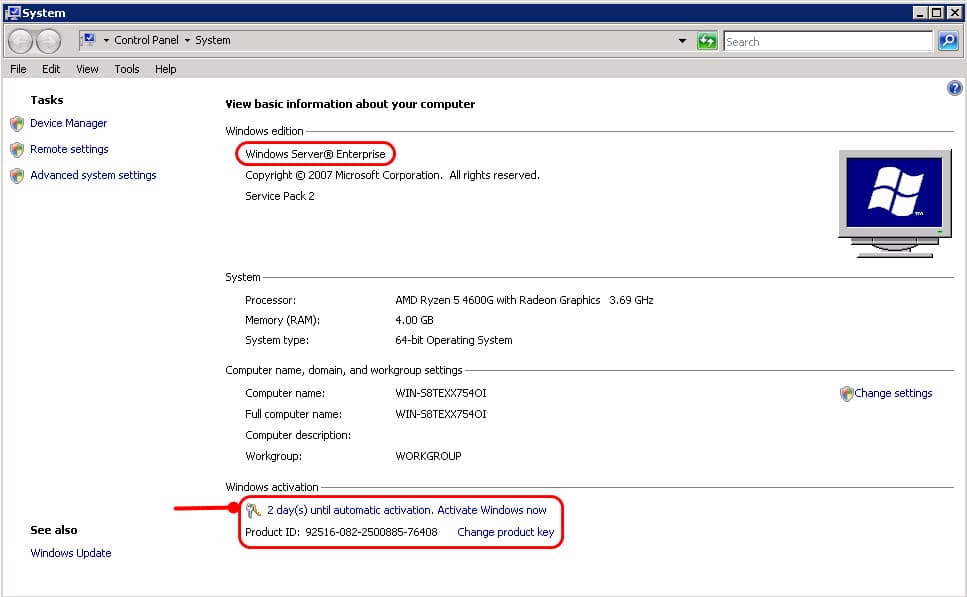Click the Computer description label
This screenshot has height=597, width=967.
[298, 435]
